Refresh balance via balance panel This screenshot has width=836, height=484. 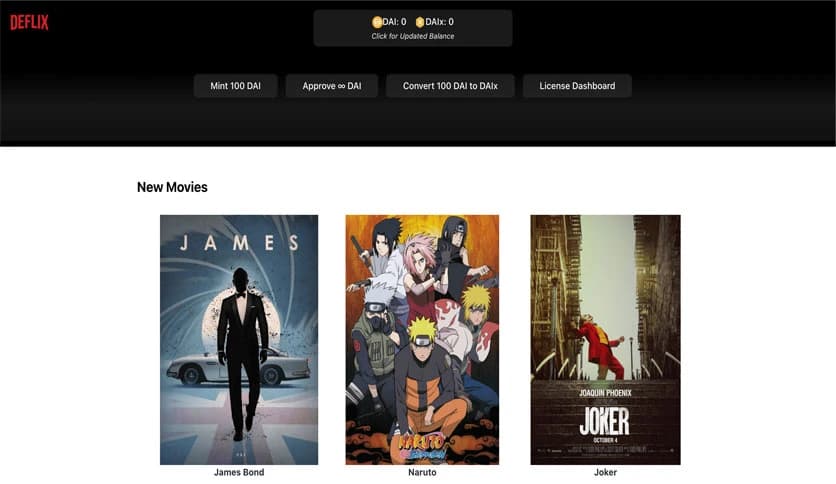click(413, 28)
